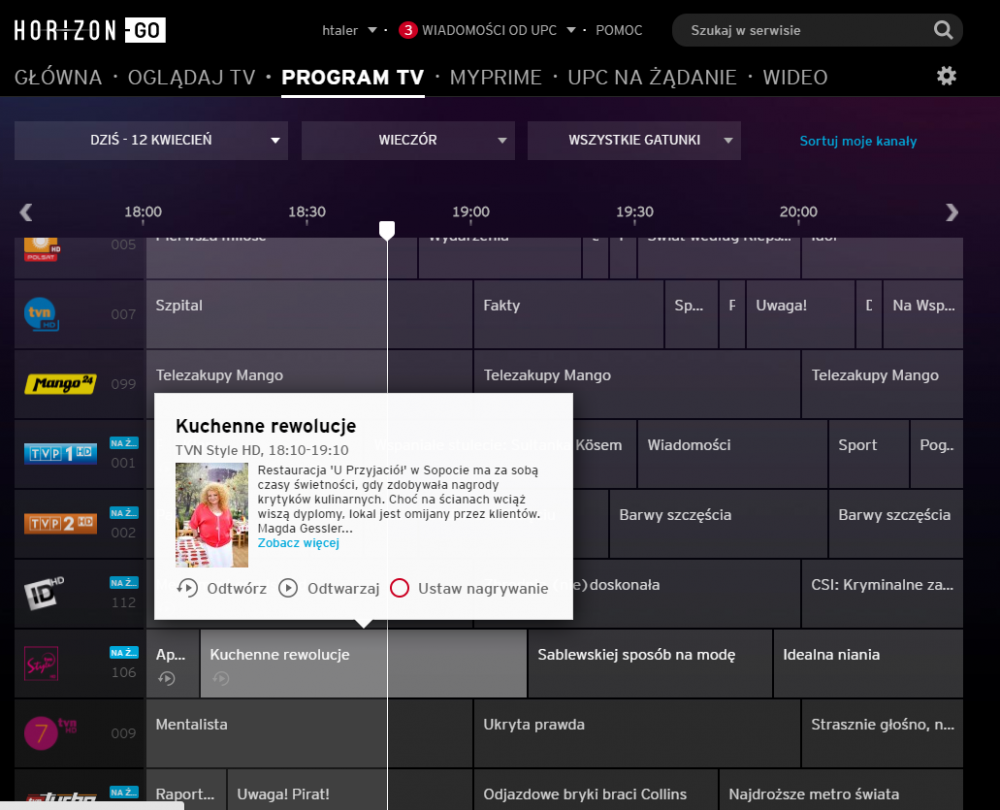
Task: Select the TVN HD channel logo
Action: (41, 314)
